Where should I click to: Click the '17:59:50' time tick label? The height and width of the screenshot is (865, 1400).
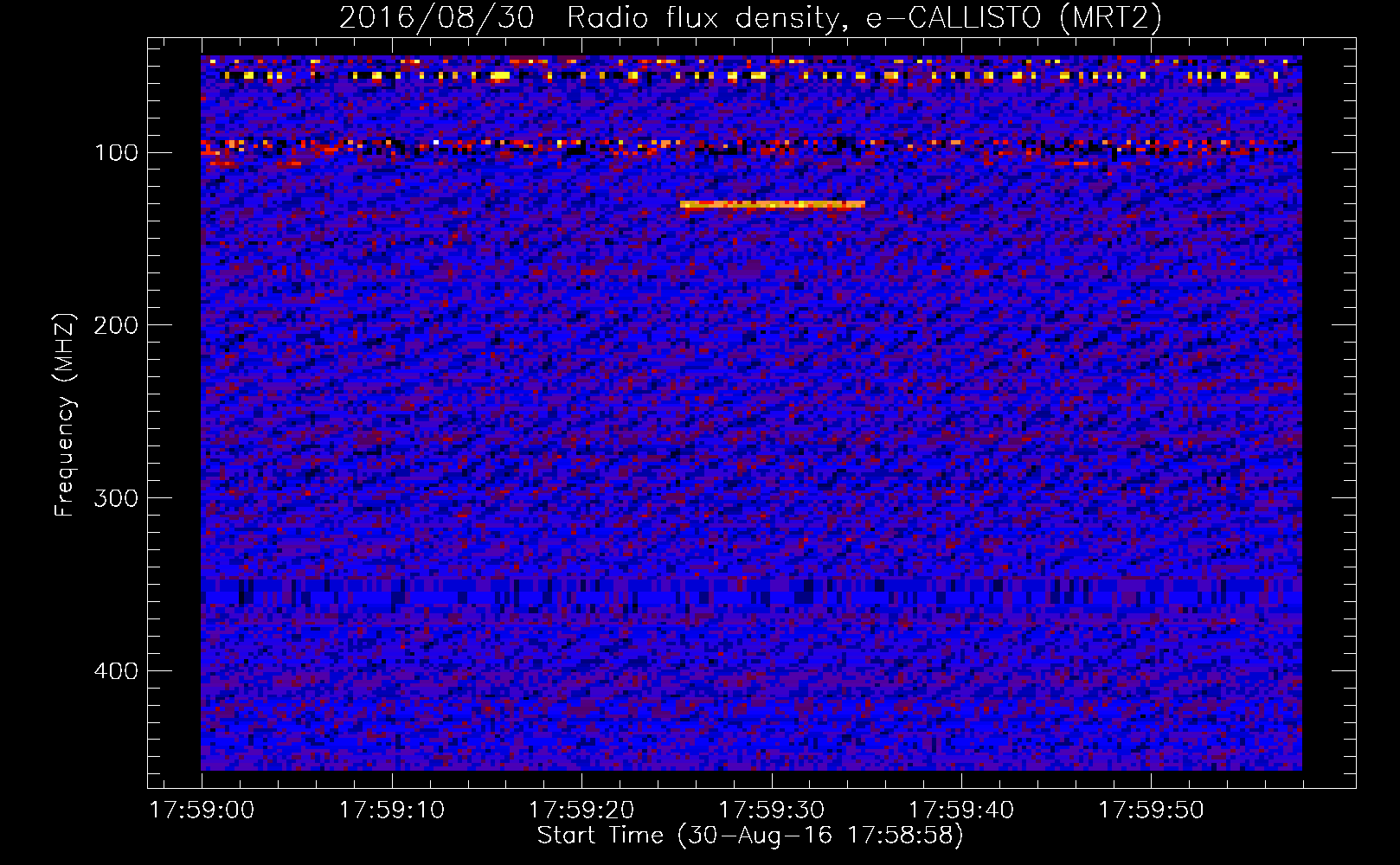click(x=1152, y=811)
